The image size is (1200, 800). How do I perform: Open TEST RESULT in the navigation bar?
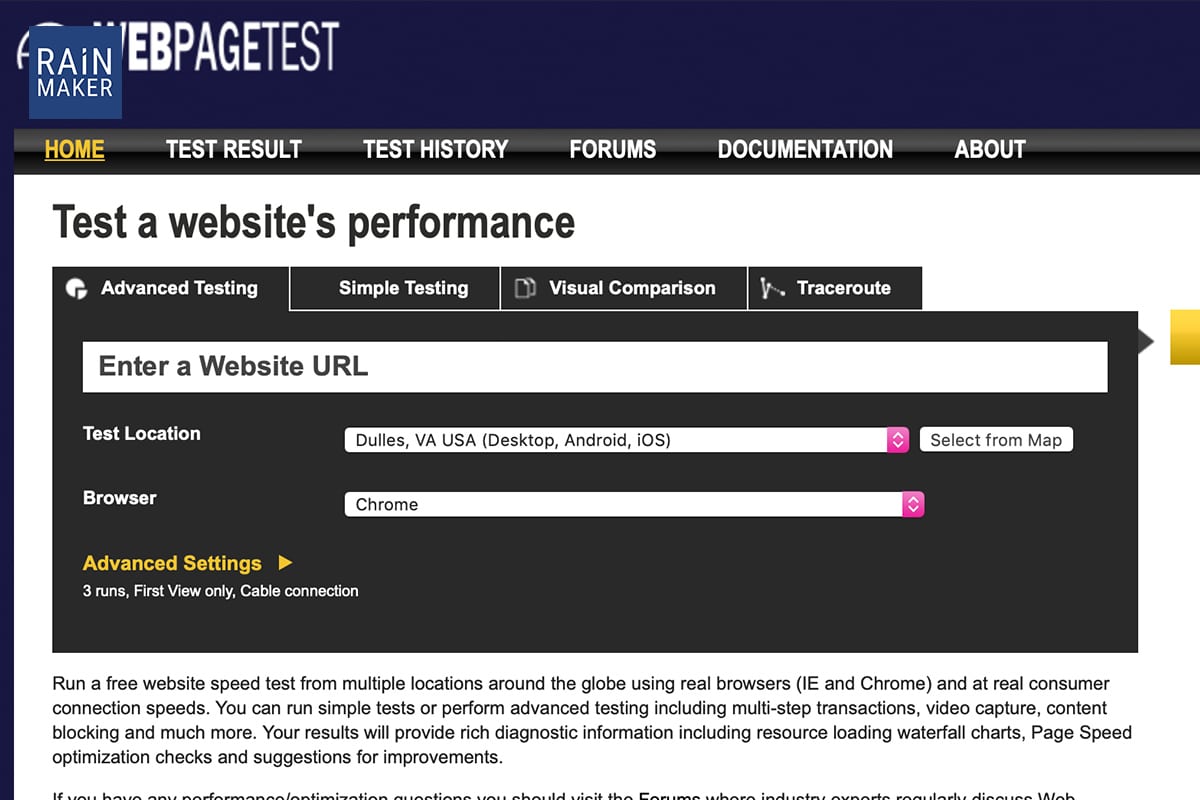click(x=233, y=150)
